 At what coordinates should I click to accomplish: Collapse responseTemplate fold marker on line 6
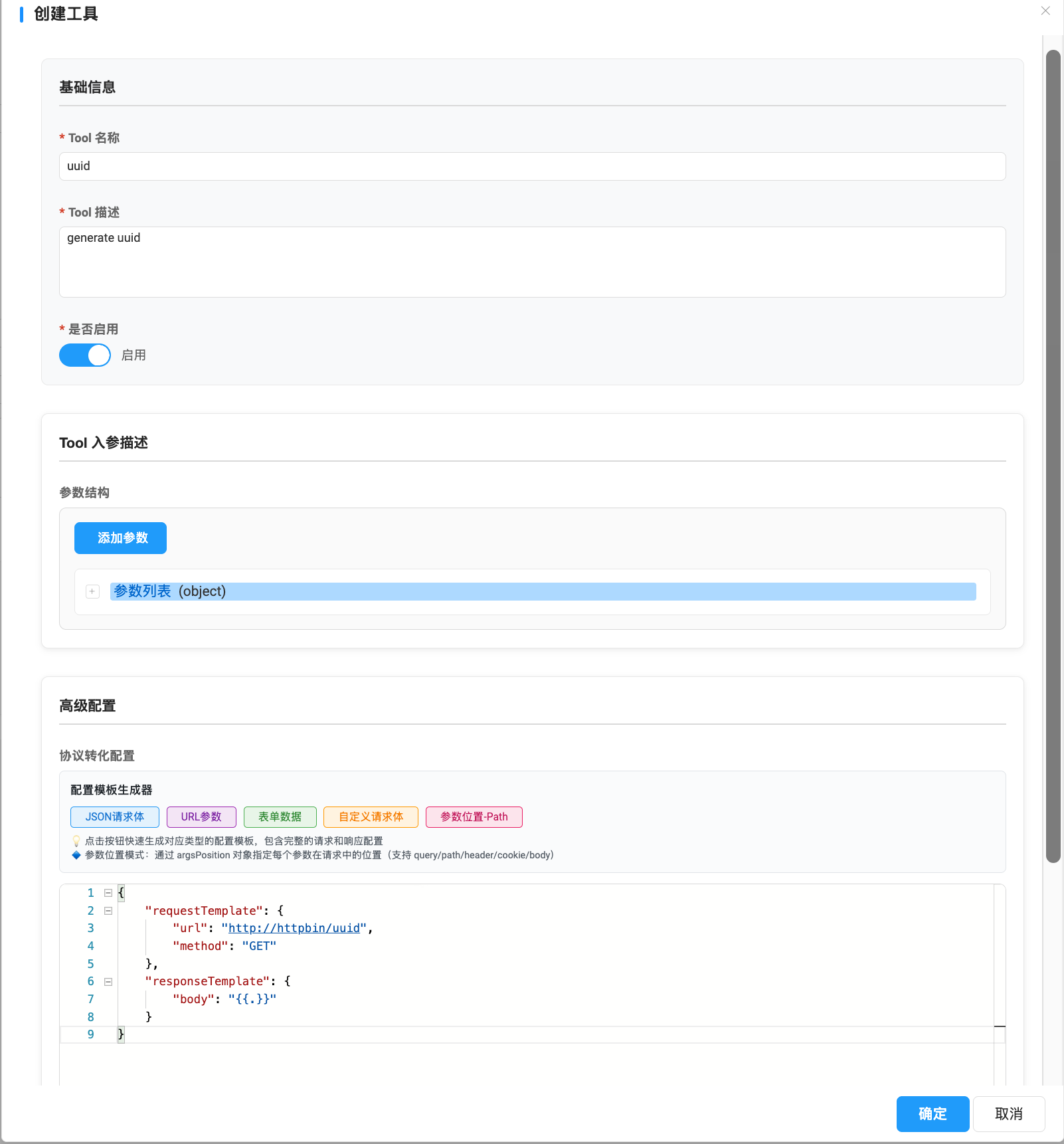coord(108,981)
